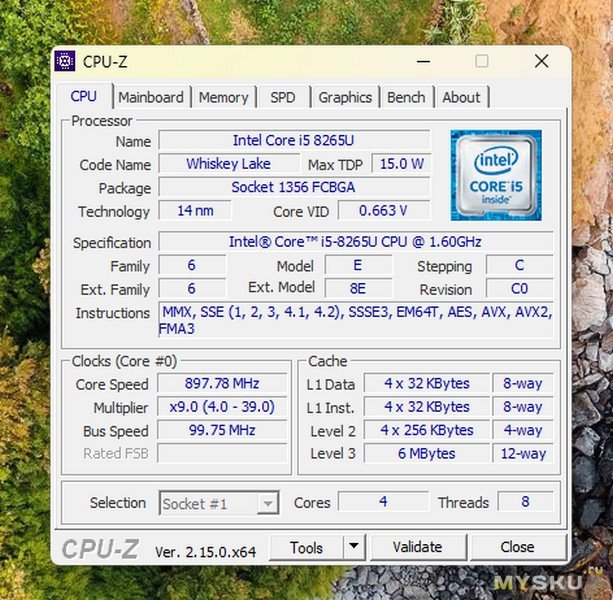Click the L1 Inst. value 4 x 32 KBytes
The height and width of the screenshot is (600, 613).
pyautogui.click(x=427, y=407)
